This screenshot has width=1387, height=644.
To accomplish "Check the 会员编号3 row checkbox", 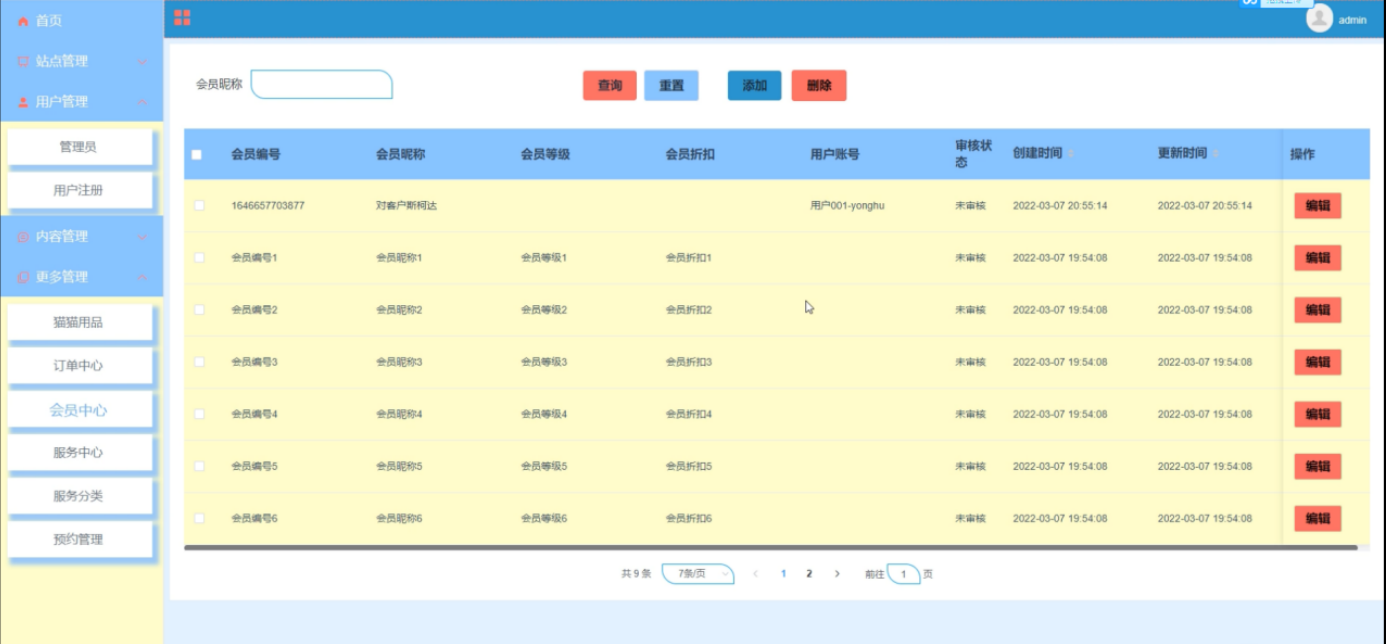I will [199, 362].
